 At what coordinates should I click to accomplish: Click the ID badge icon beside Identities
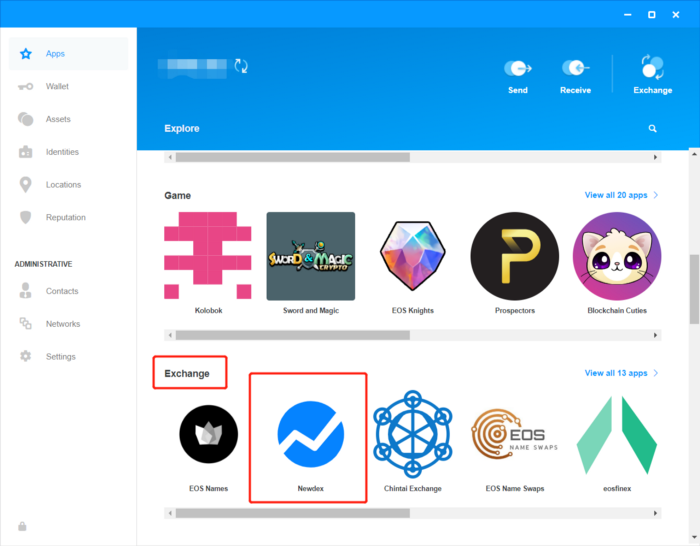(x=25, y=152)
